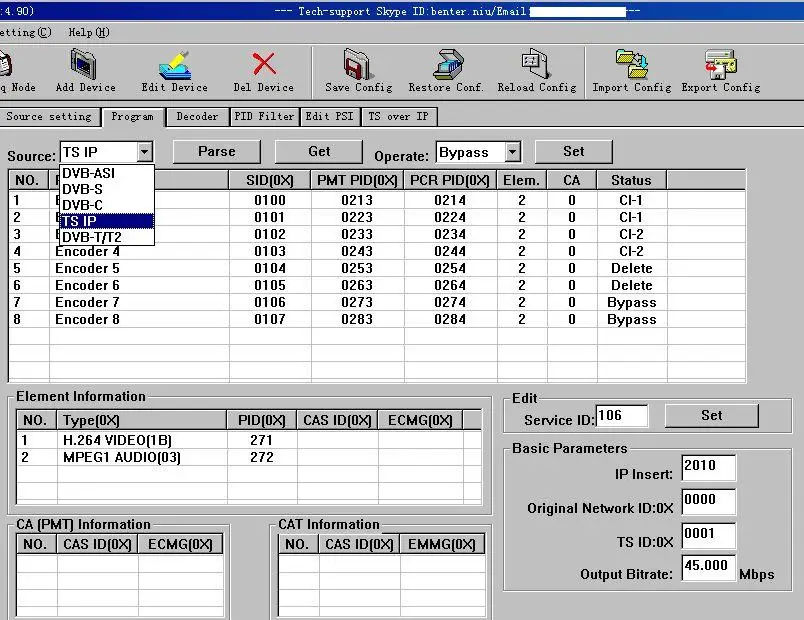Click the Del Device red X icon

(x=264, y=66)
